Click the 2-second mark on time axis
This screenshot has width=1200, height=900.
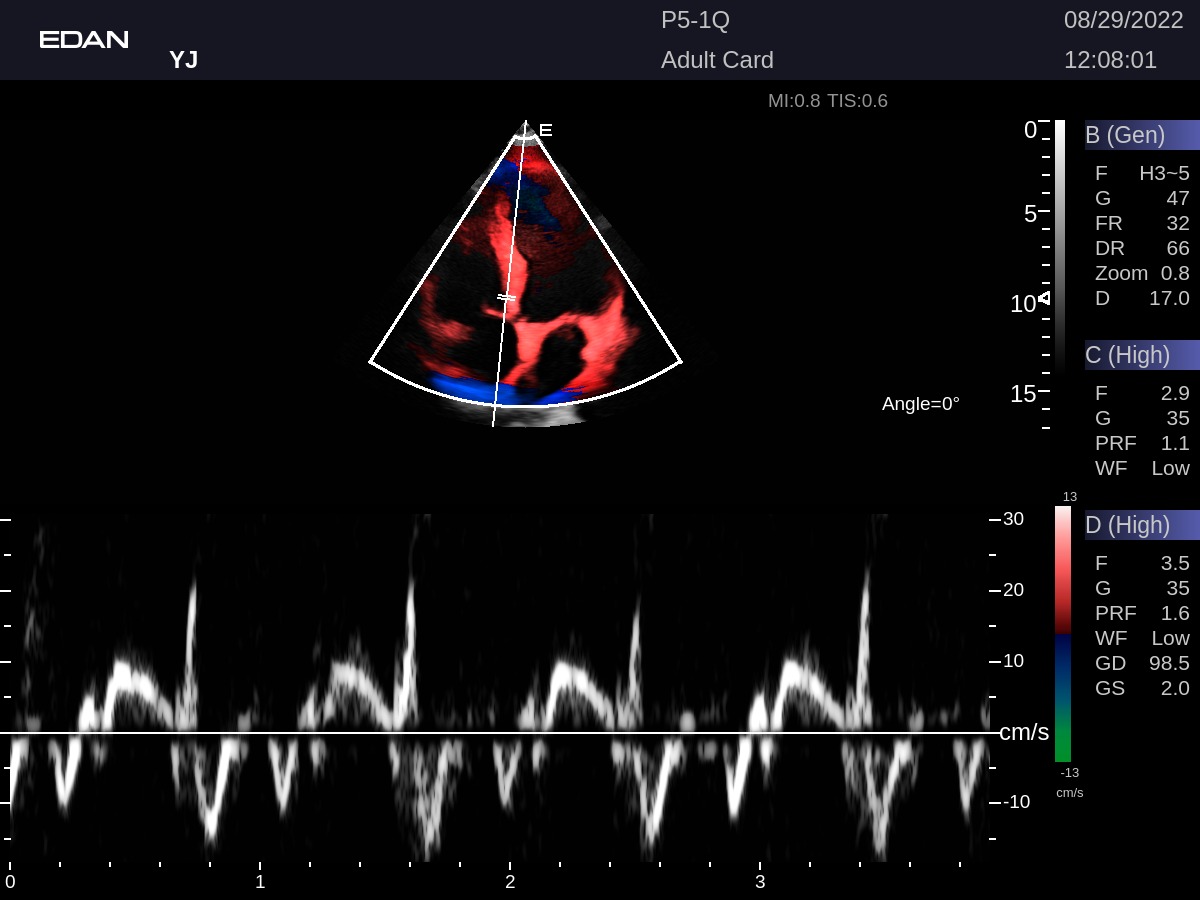(510, 881)
